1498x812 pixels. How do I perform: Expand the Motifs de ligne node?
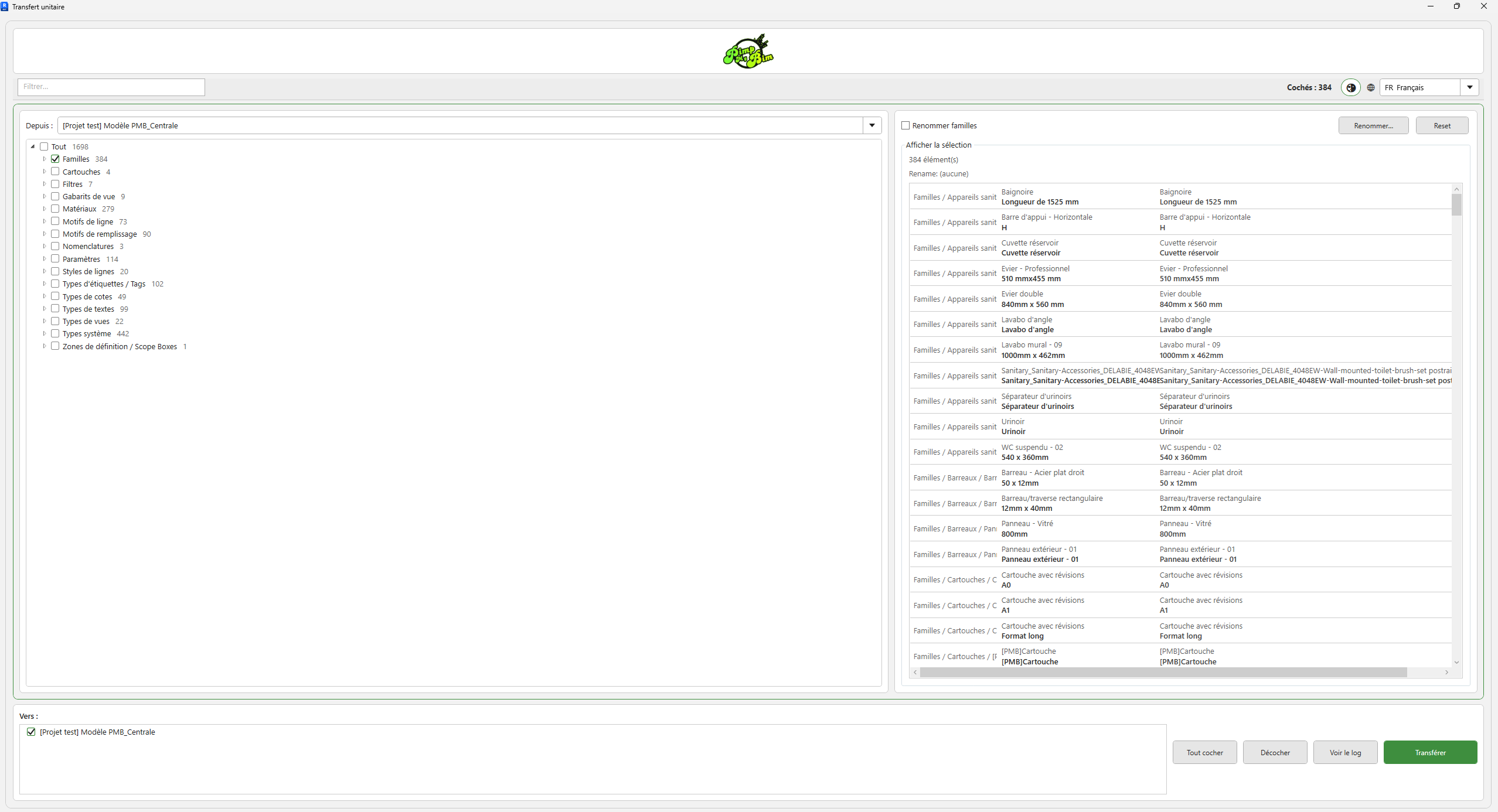44,221
